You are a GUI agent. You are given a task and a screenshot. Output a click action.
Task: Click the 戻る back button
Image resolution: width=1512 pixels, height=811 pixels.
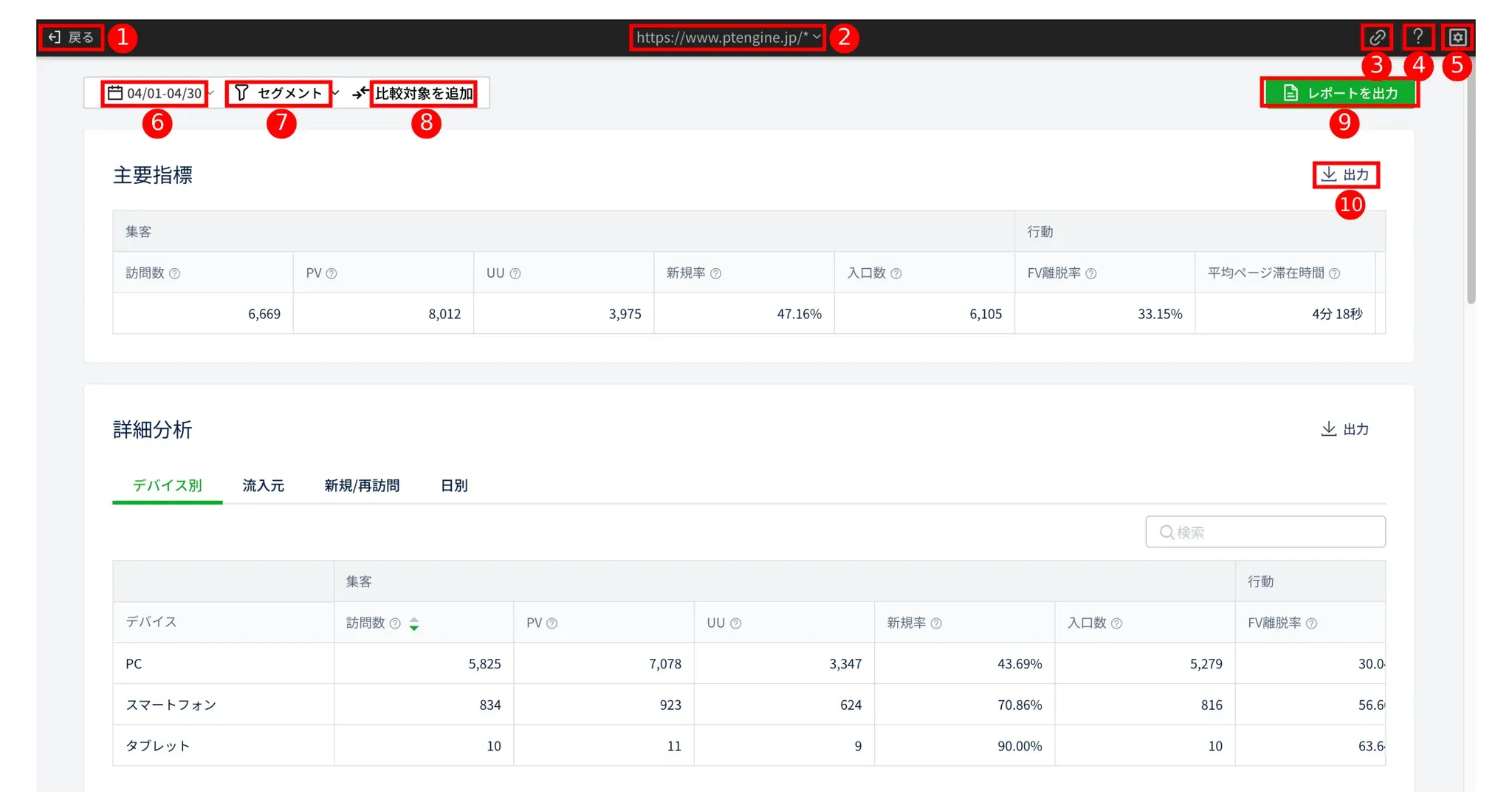[x=72, y=37]
